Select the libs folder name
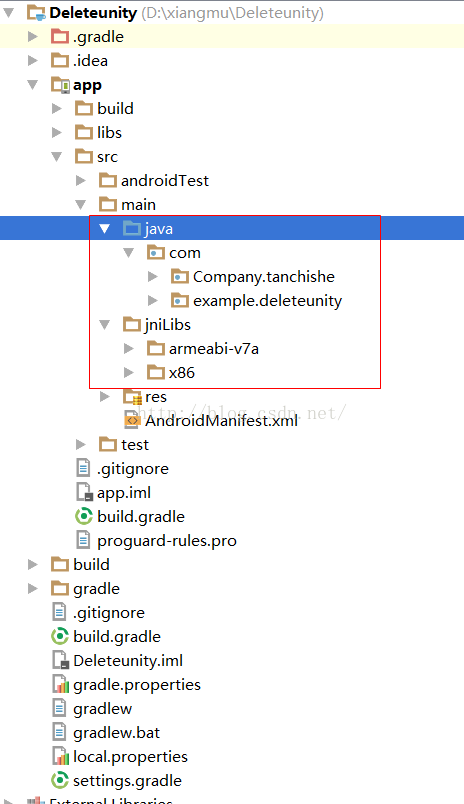The width and height of the screenshot is (464, 804). click(109, 132)
